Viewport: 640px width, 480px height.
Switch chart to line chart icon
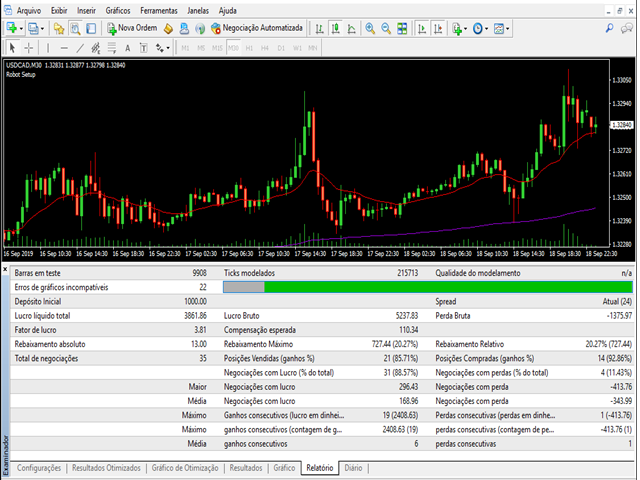[351, 28]
